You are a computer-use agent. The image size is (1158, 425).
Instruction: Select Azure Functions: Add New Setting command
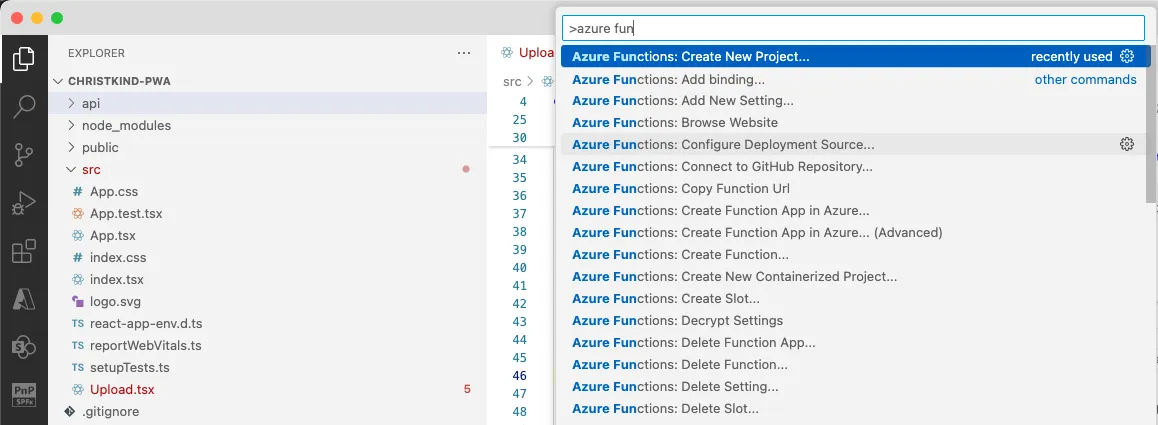coord(855,101)
